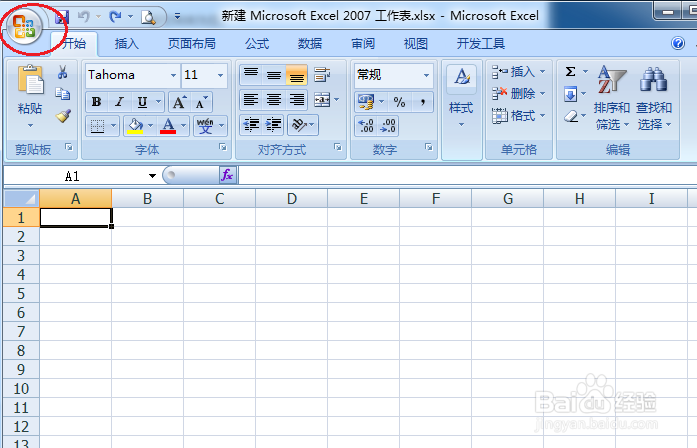Paste clipboard contents with the 粘贴 icon
This screenshot has width=697, height=448.
(x=30, y=80)
